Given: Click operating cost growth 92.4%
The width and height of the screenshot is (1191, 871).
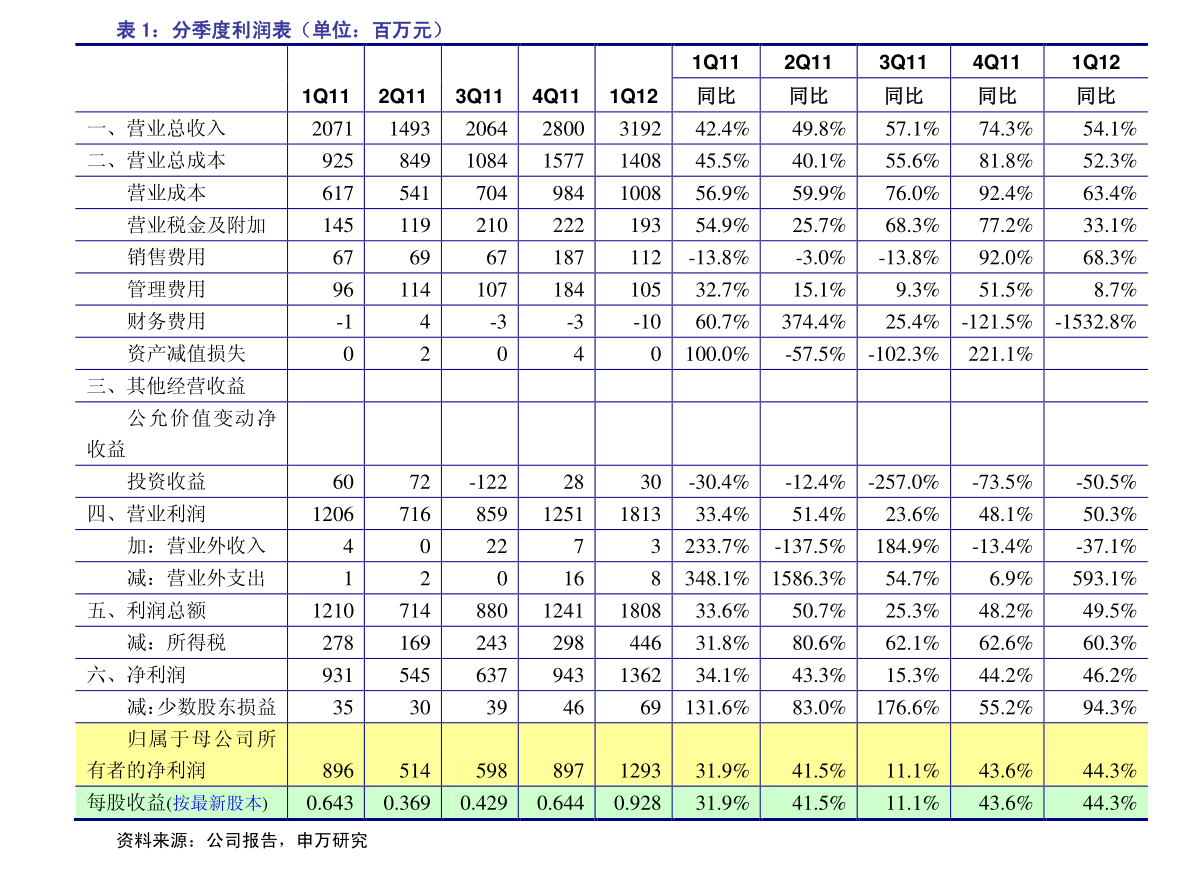Looking at the screenshot, I should point(1006,194).
